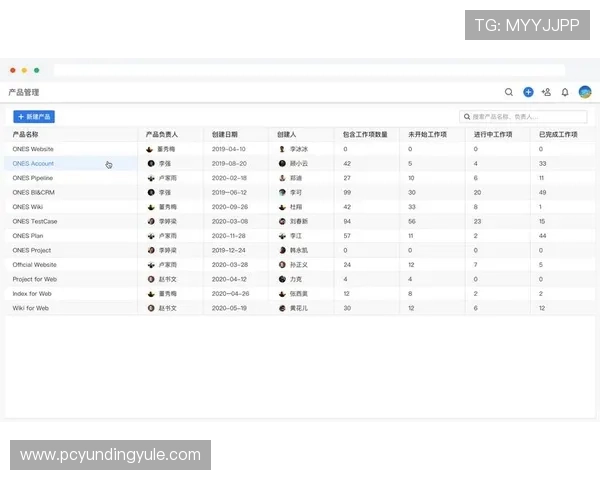The height and width of the screenshot is (480, 600).
Task: Click the 包含工作项数量 column header
Action: click(x=365, y=134)
